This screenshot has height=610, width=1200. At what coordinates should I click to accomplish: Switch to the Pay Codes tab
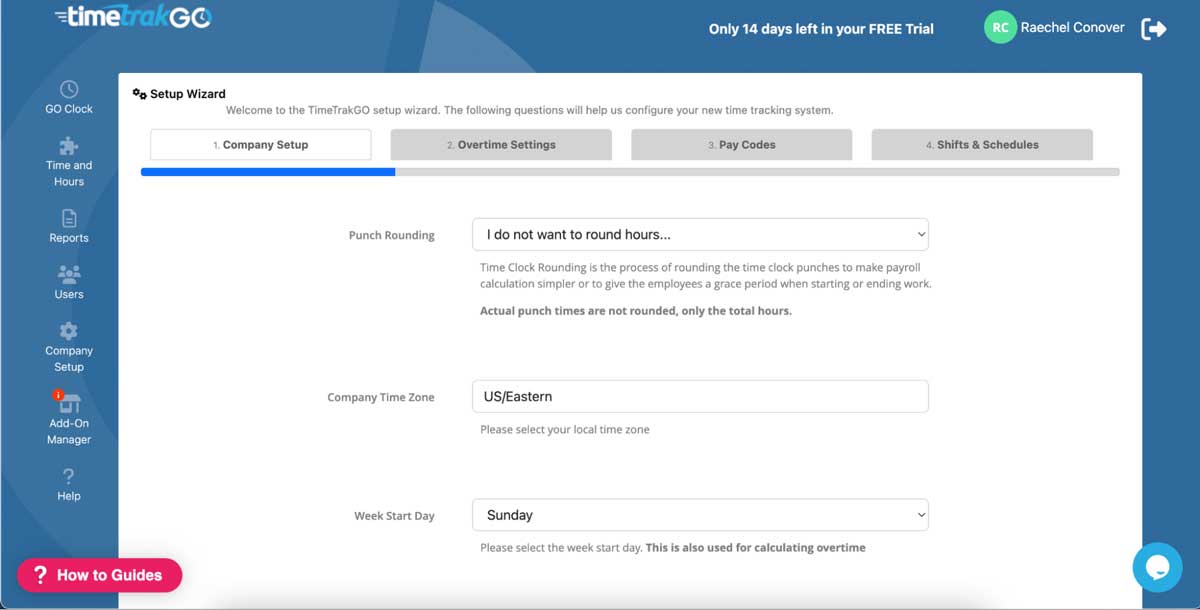tap(742, 145)
